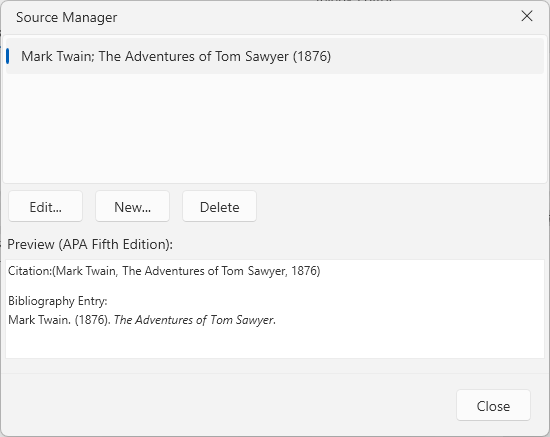
Task: Create a source with New... button
Action: pos(133,207)
